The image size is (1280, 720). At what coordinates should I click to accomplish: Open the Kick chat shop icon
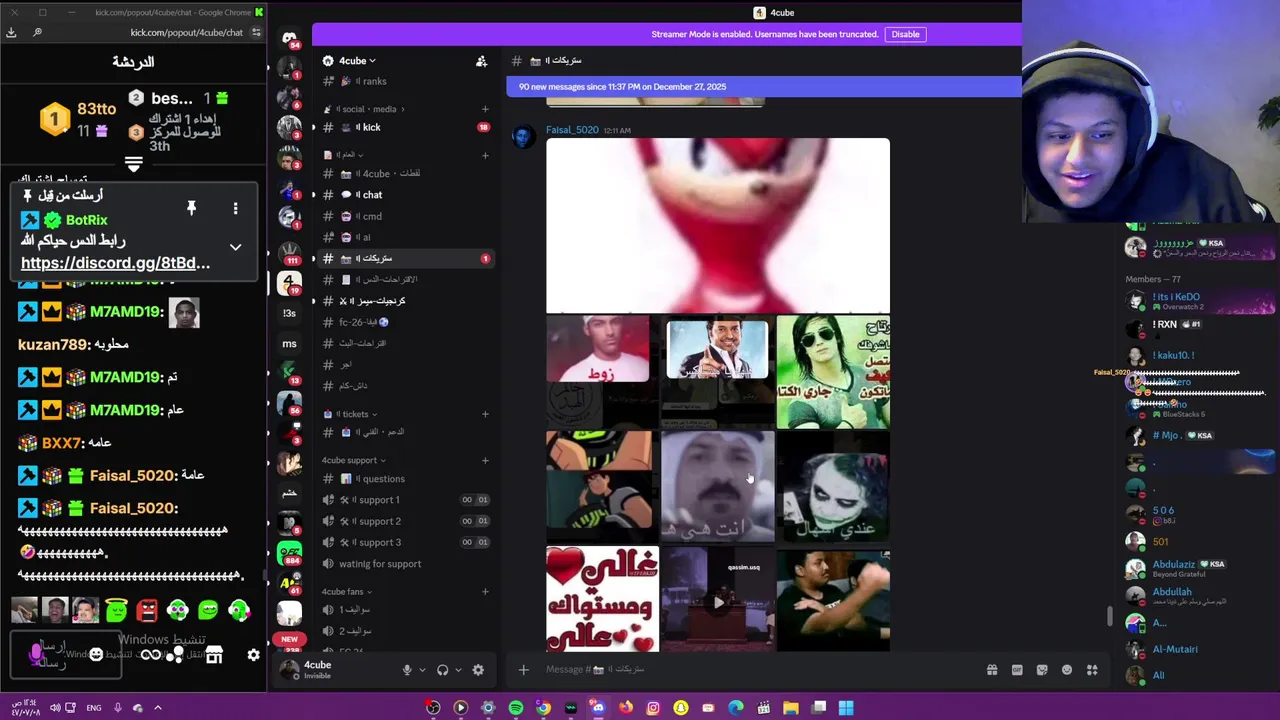point(214,655)
